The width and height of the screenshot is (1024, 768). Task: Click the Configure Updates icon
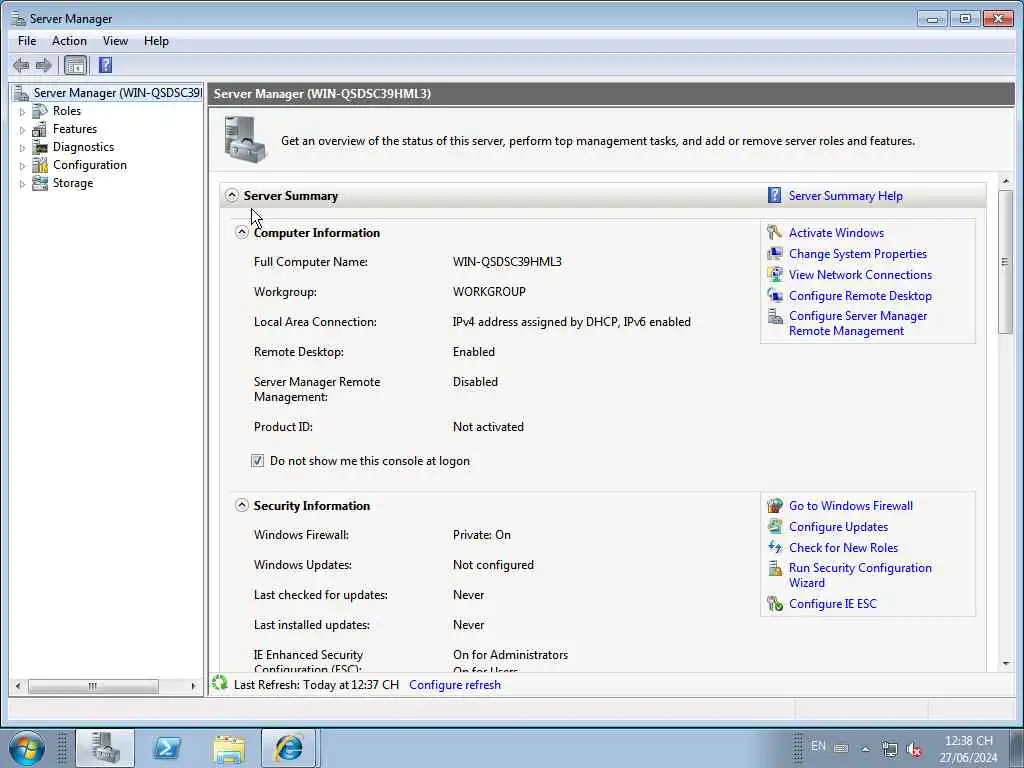775,526
